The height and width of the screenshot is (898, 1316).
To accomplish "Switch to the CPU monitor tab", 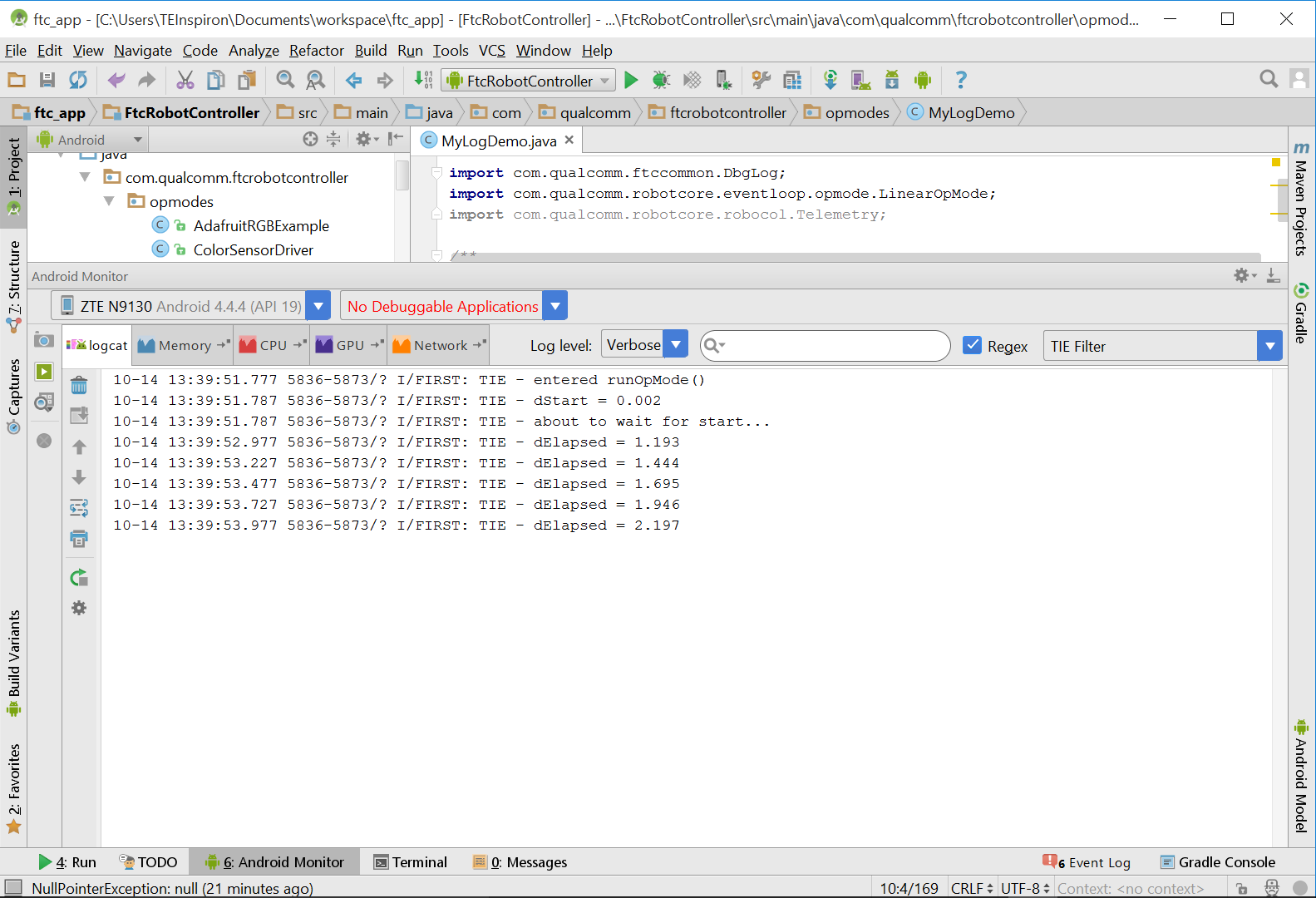I will [x=271, y=345].
